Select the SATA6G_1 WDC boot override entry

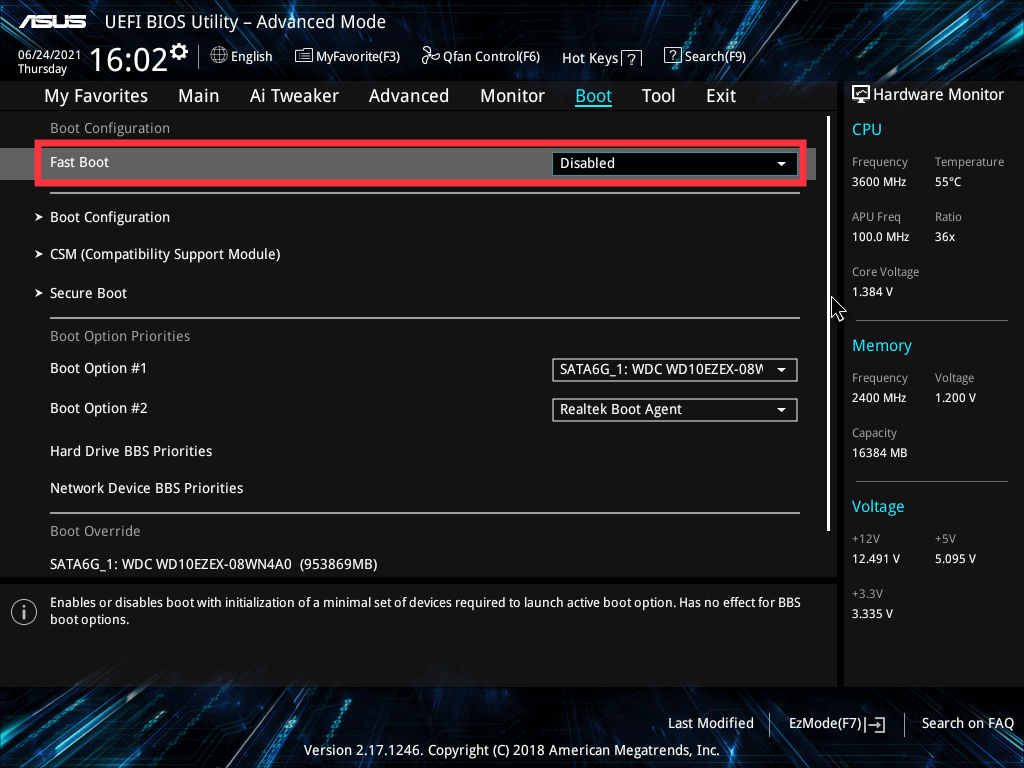213,564
